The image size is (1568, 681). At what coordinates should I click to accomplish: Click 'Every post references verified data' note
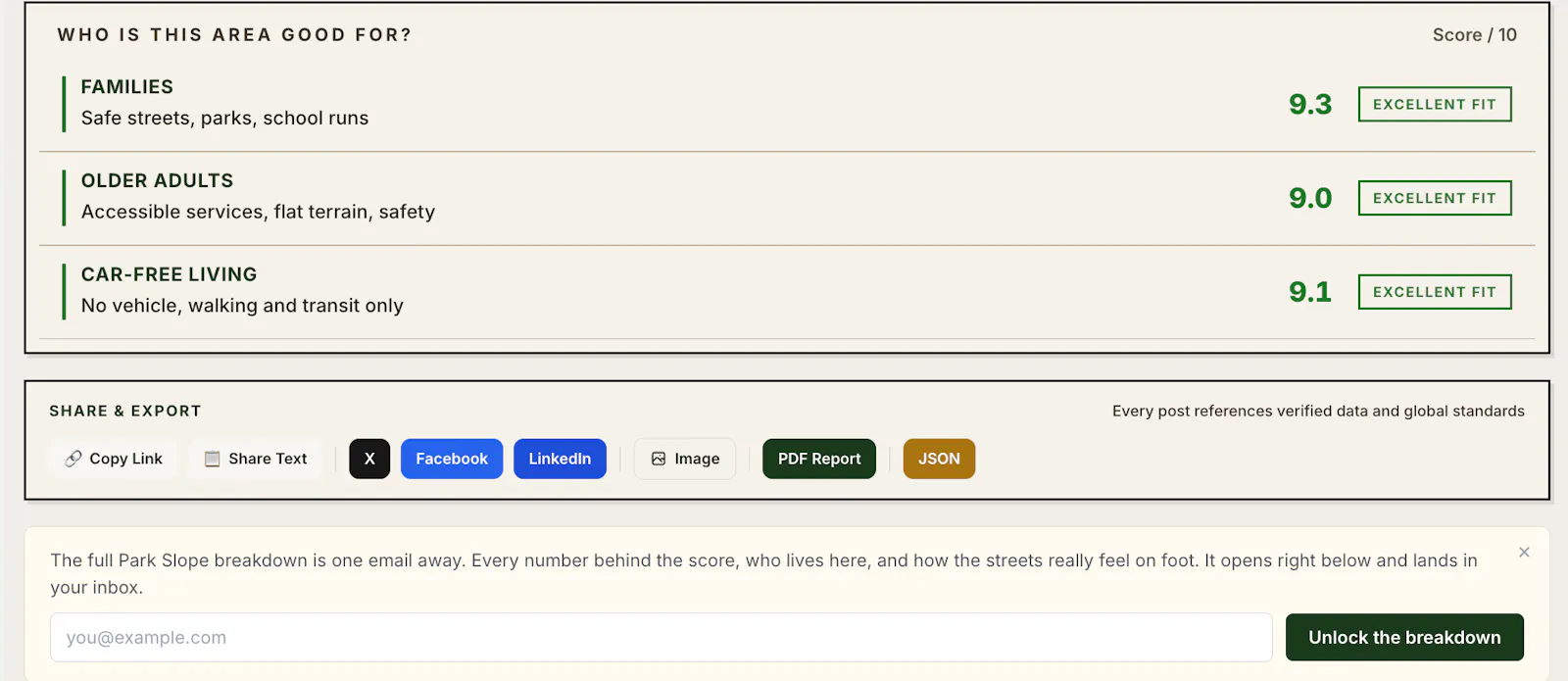click(1318, 412)
